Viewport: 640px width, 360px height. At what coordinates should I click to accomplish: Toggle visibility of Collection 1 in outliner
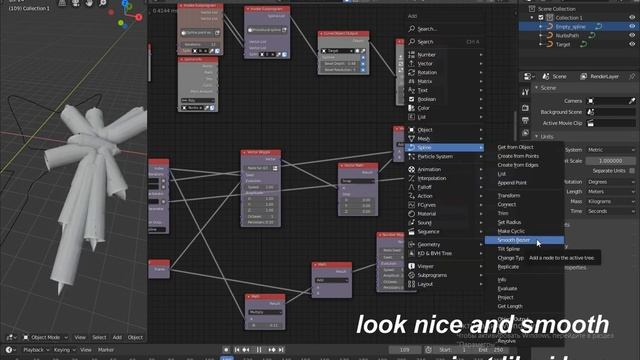coord(632,18)
